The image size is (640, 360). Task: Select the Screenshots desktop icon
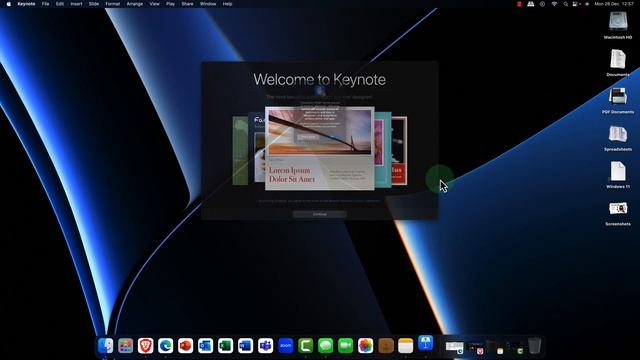[x=618, y=212]
